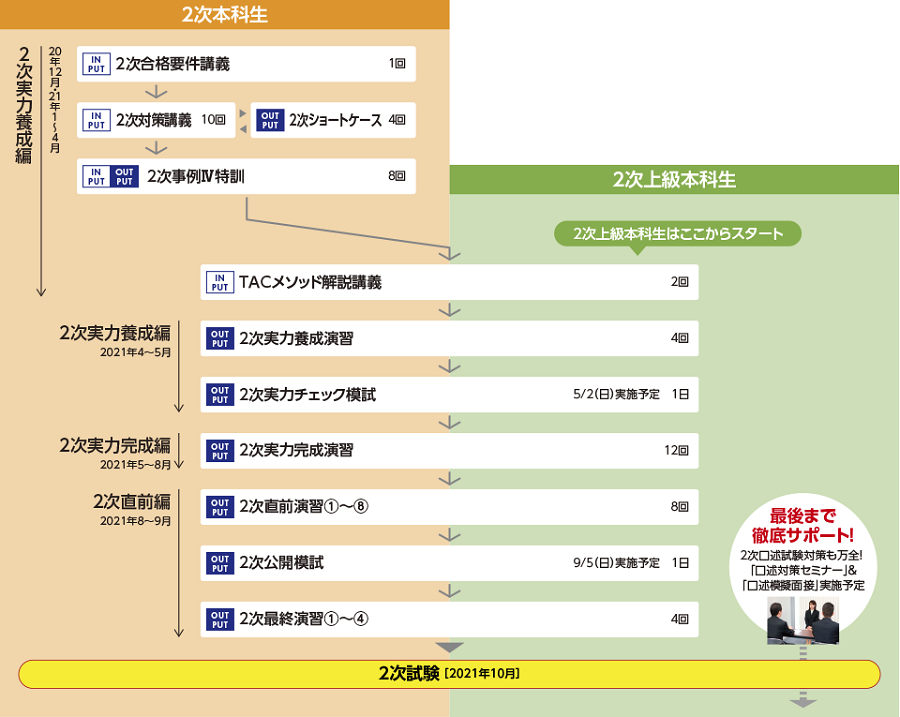Click INPUT icon beside 2次対策講義
Viewport: 900px width, 717px height.
[95, 120]
